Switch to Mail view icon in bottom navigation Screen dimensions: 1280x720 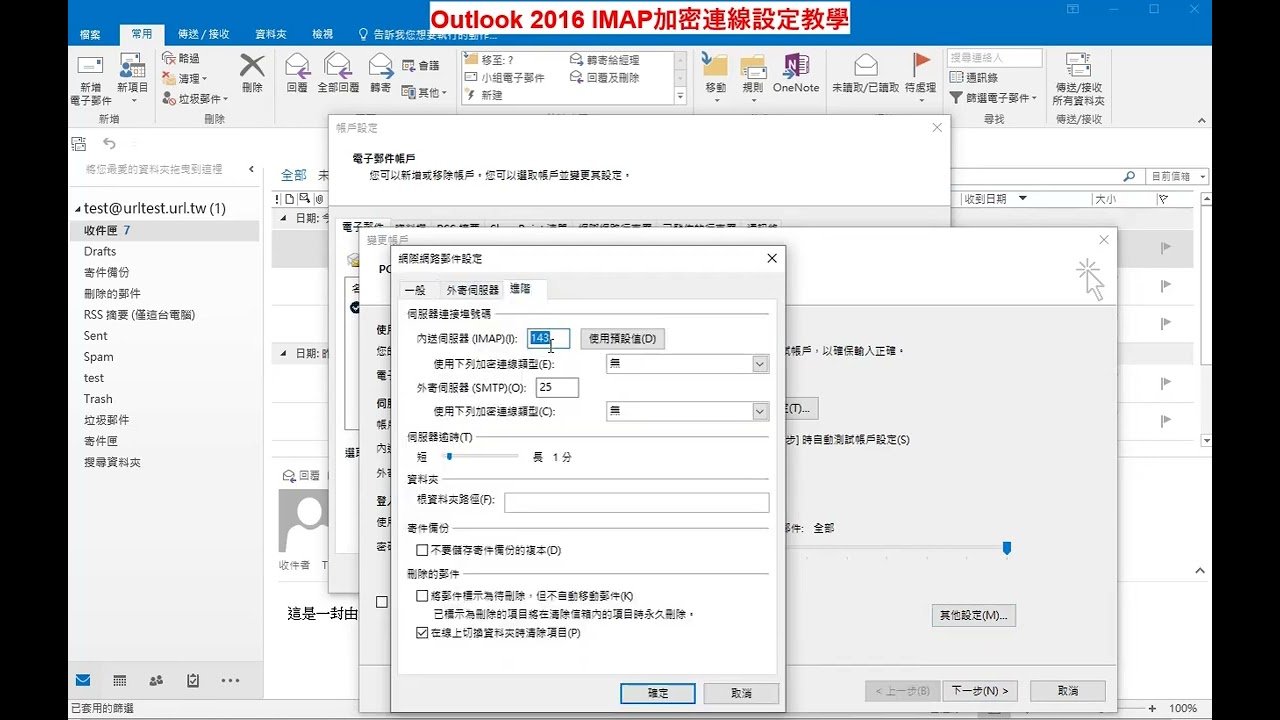[x=83, y=680]
